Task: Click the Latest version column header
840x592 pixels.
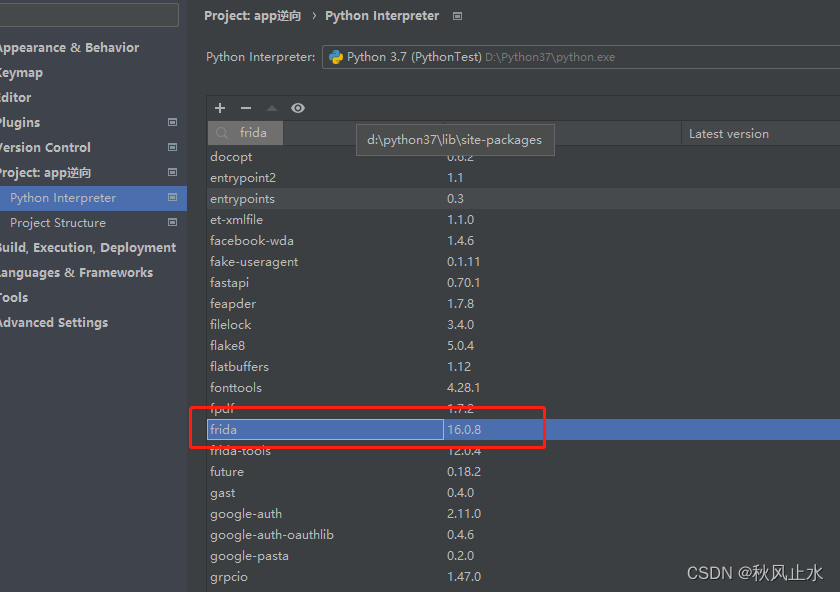Action: (x=729, y=134)
